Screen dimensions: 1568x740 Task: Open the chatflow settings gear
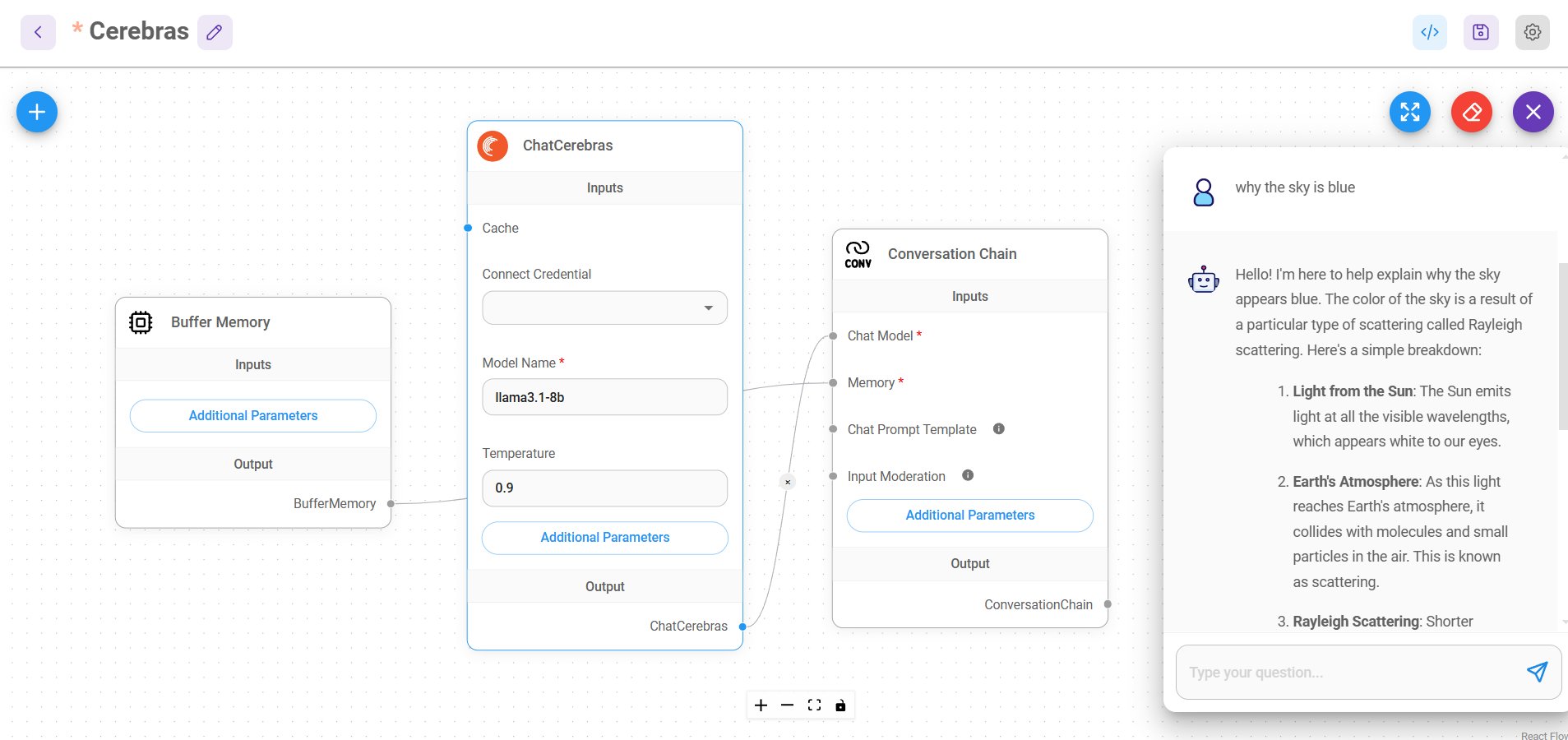(1533, 32)
